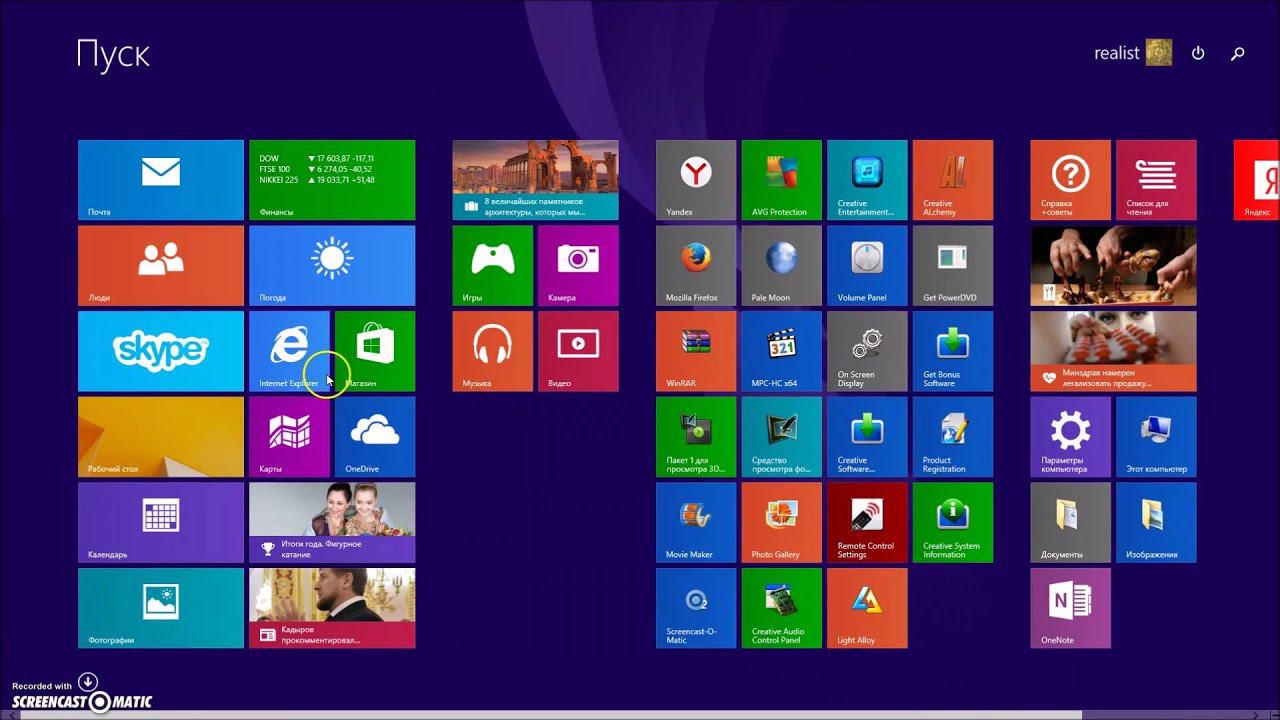Click the search magnifier button

tap(1238, 53)
